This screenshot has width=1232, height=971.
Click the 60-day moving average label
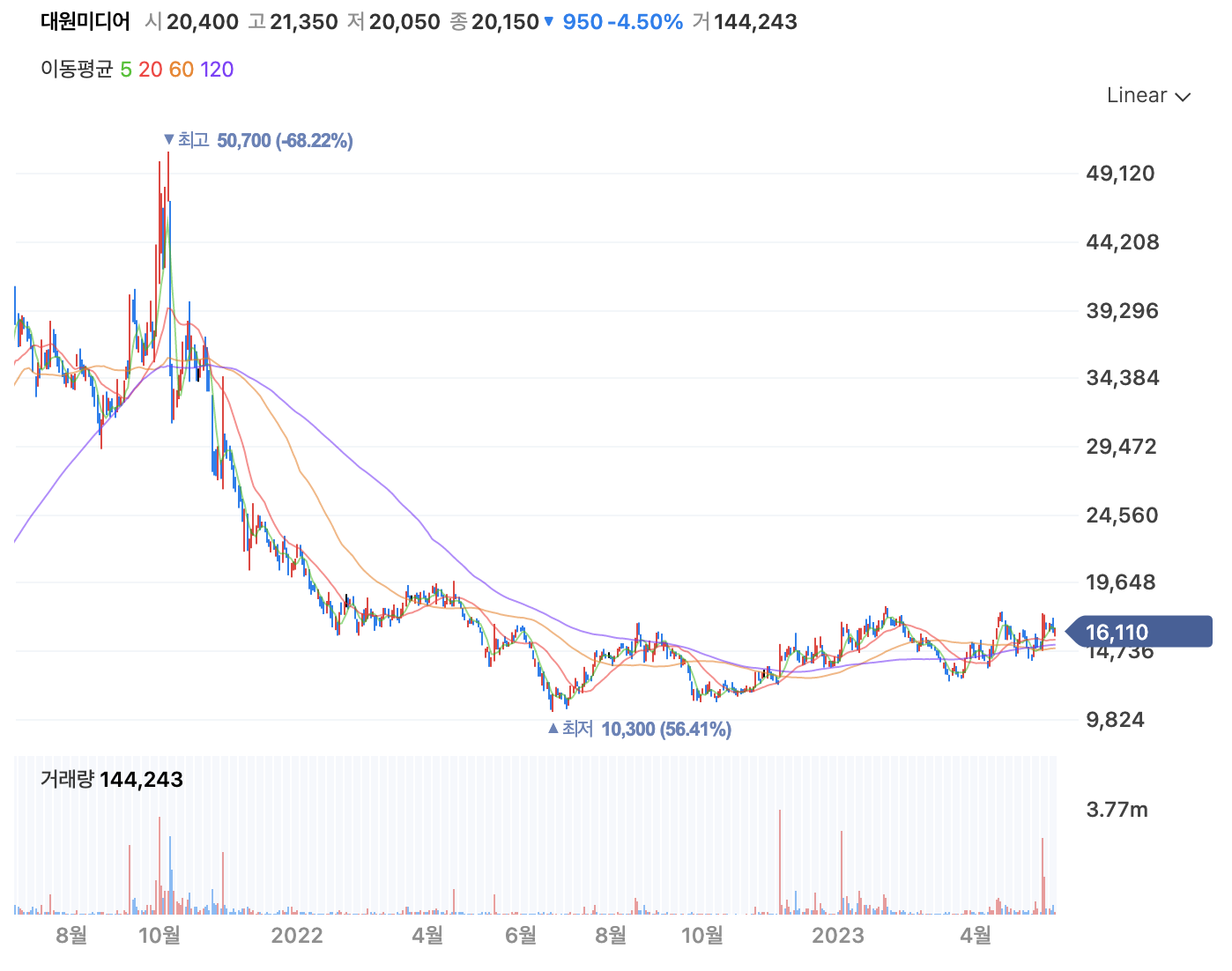coord(182,70)
